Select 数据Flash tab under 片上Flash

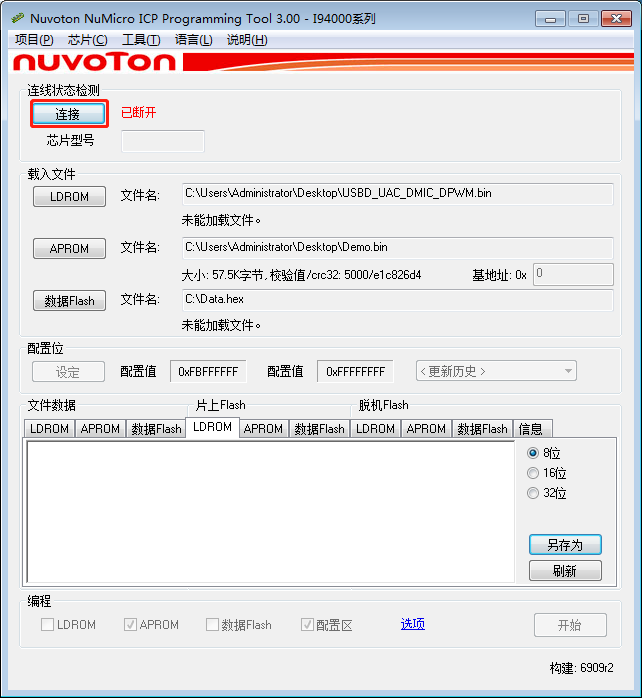point(319,429)
